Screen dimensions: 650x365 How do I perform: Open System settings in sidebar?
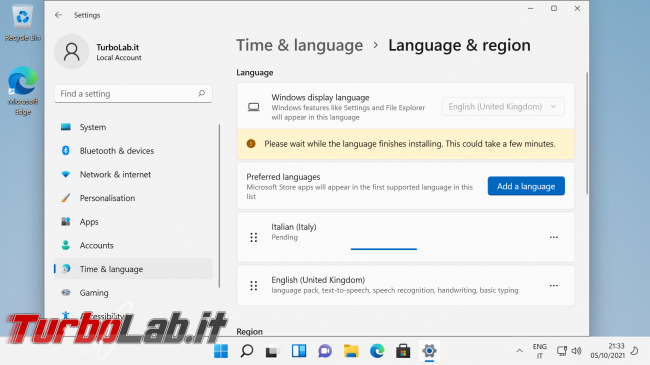tap(133, 127)
